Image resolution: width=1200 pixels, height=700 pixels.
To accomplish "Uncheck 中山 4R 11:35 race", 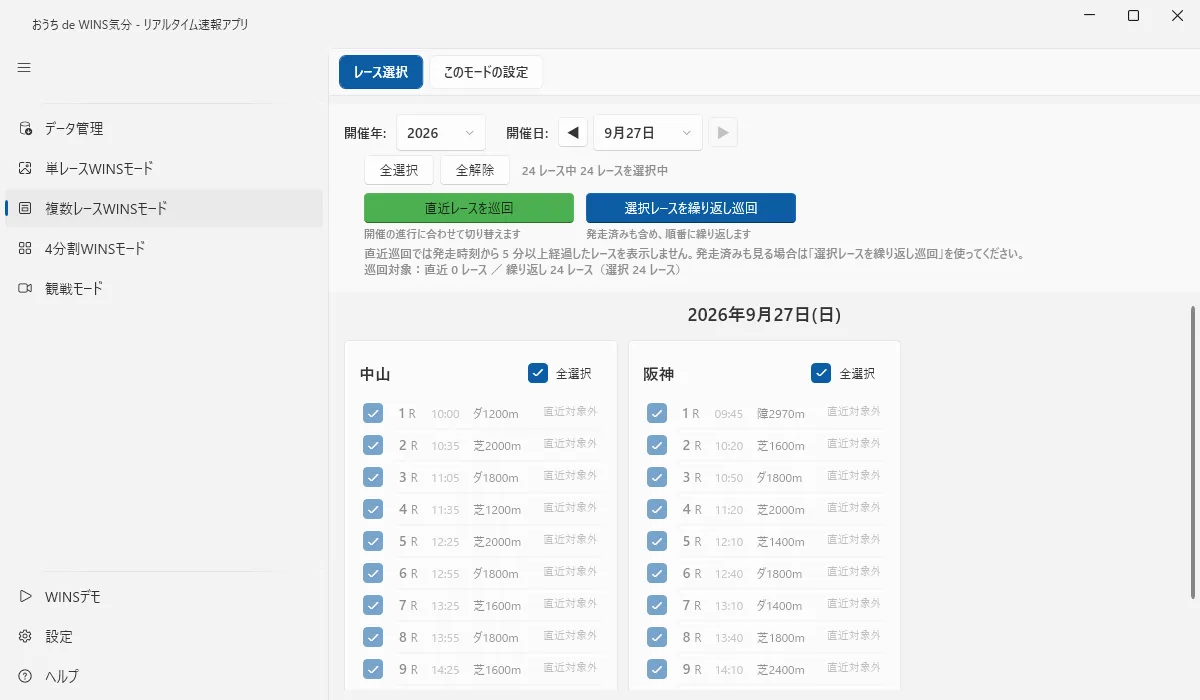I will click(373, 509).
